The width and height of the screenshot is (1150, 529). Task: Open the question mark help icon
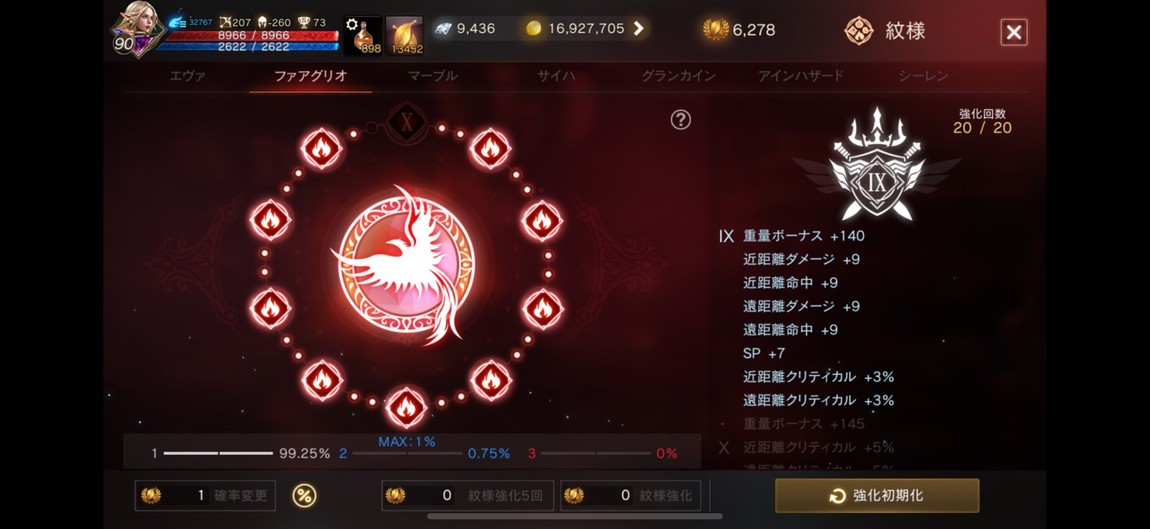pyautogui.click(x=681, y=120)
